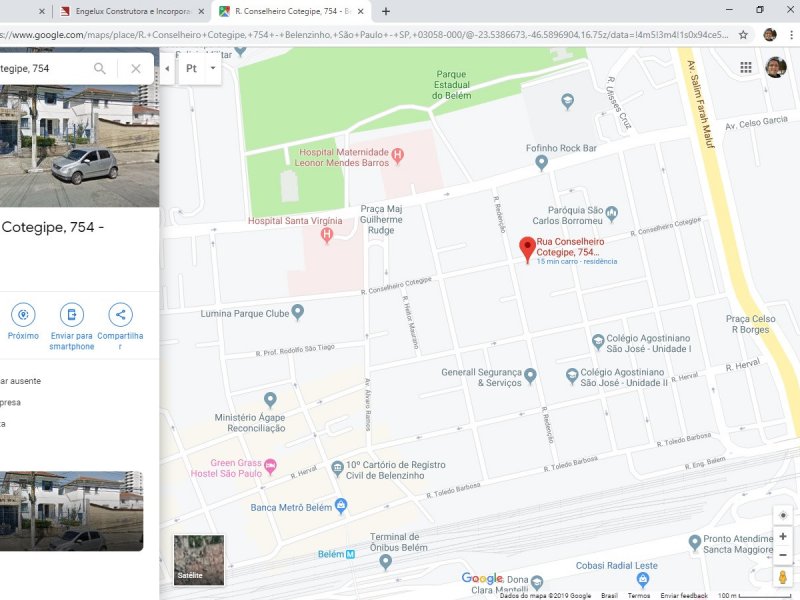Click Pronto Atendimento Sancta Maggiore pin

coord(694,542)
